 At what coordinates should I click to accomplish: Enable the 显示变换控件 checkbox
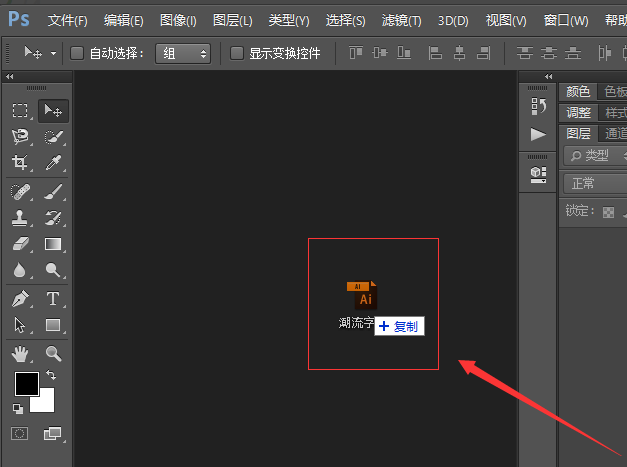click(237, 53)
